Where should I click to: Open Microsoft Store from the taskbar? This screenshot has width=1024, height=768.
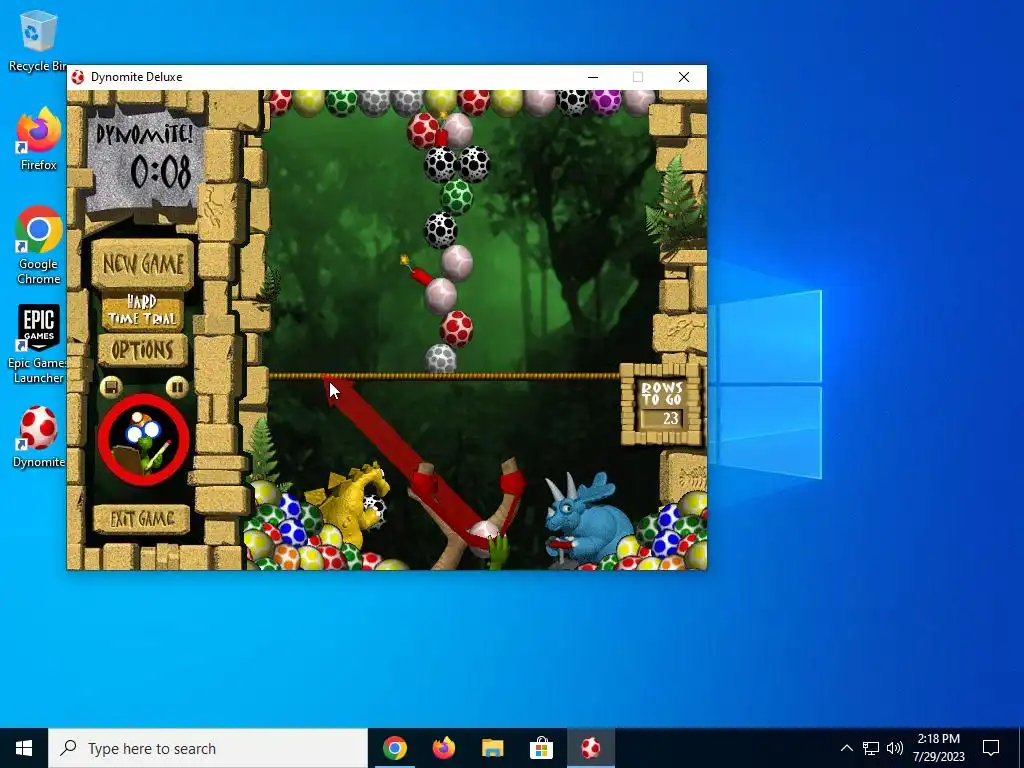pyautogui.click(x=541, y=748)
